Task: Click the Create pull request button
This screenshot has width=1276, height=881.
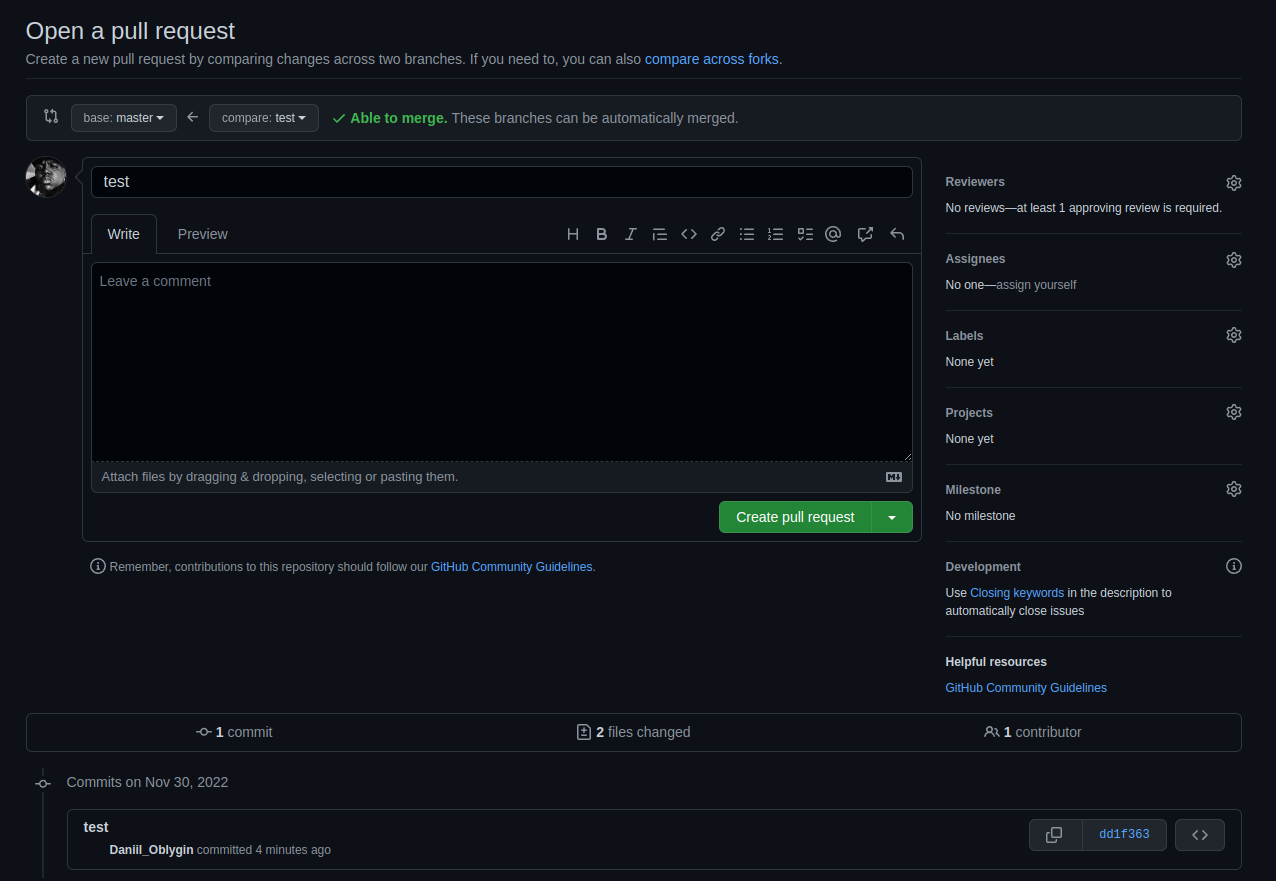Action: pyautogui.click(x=795, y=517)
